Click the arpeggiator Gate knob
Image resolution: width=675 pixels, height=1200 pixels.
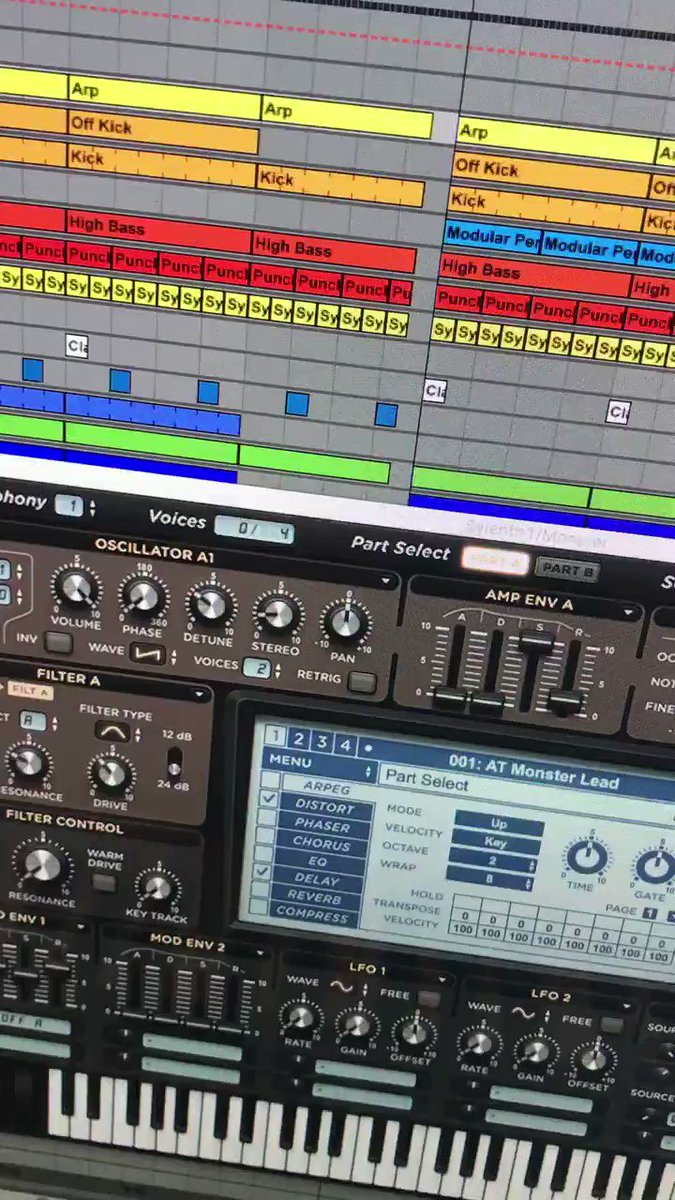657,866
